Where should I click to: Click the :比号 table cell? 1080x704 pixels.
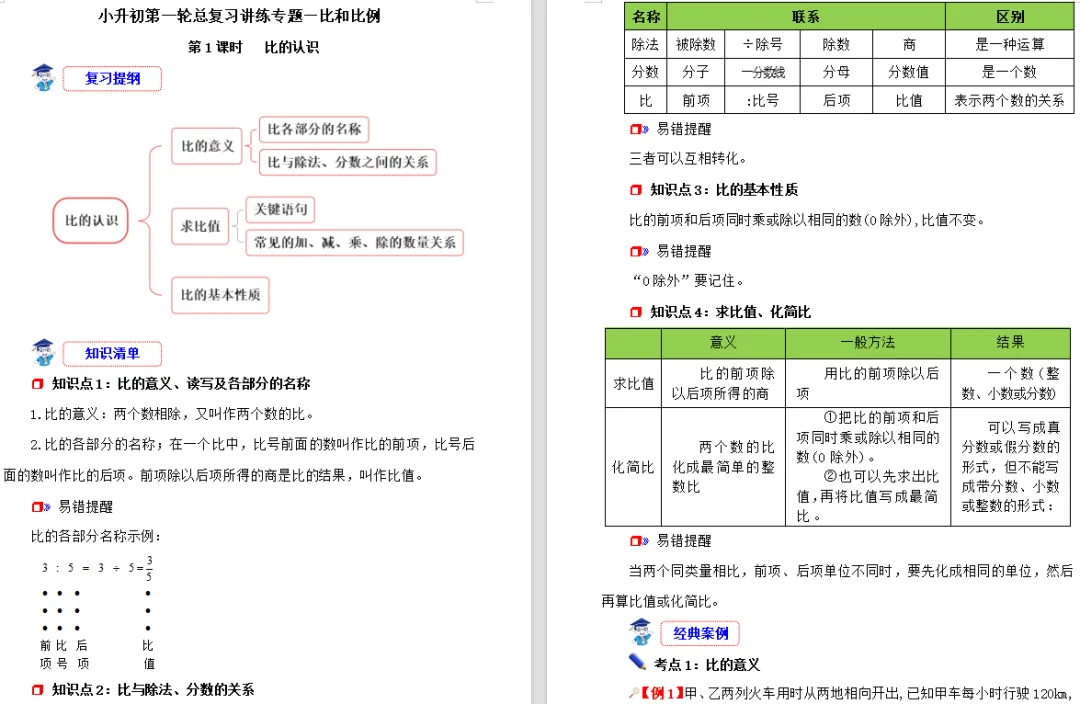(762, 100)
